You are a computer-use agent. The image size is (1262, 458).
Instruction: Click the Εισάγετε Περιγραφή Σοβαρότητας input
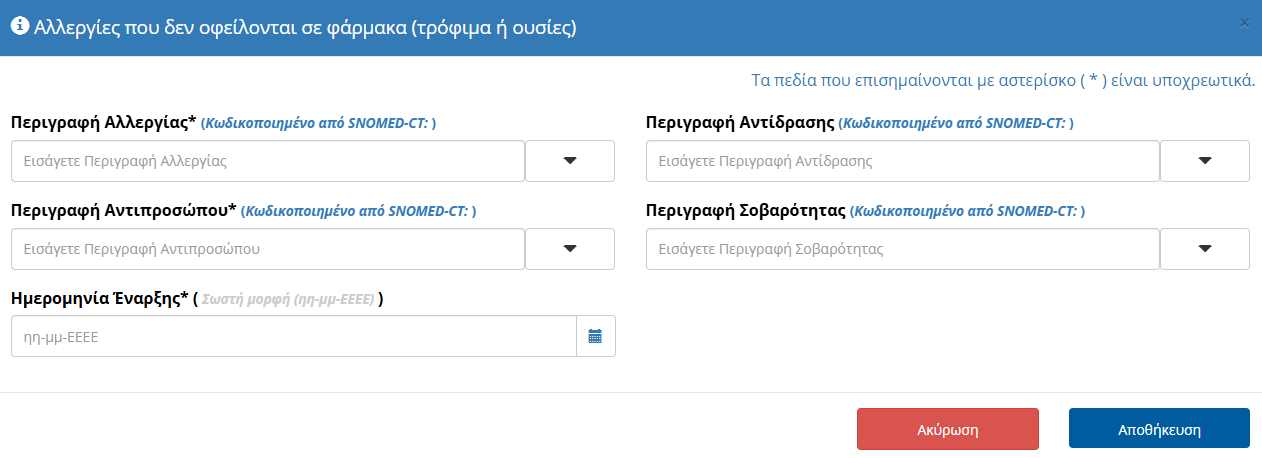[902, 249]
